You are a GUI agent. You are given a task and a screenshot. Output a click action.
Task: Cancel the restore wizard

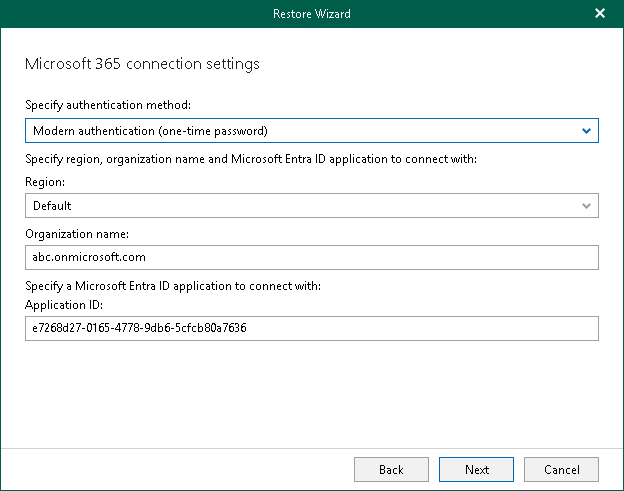click(x=561, y=469)
